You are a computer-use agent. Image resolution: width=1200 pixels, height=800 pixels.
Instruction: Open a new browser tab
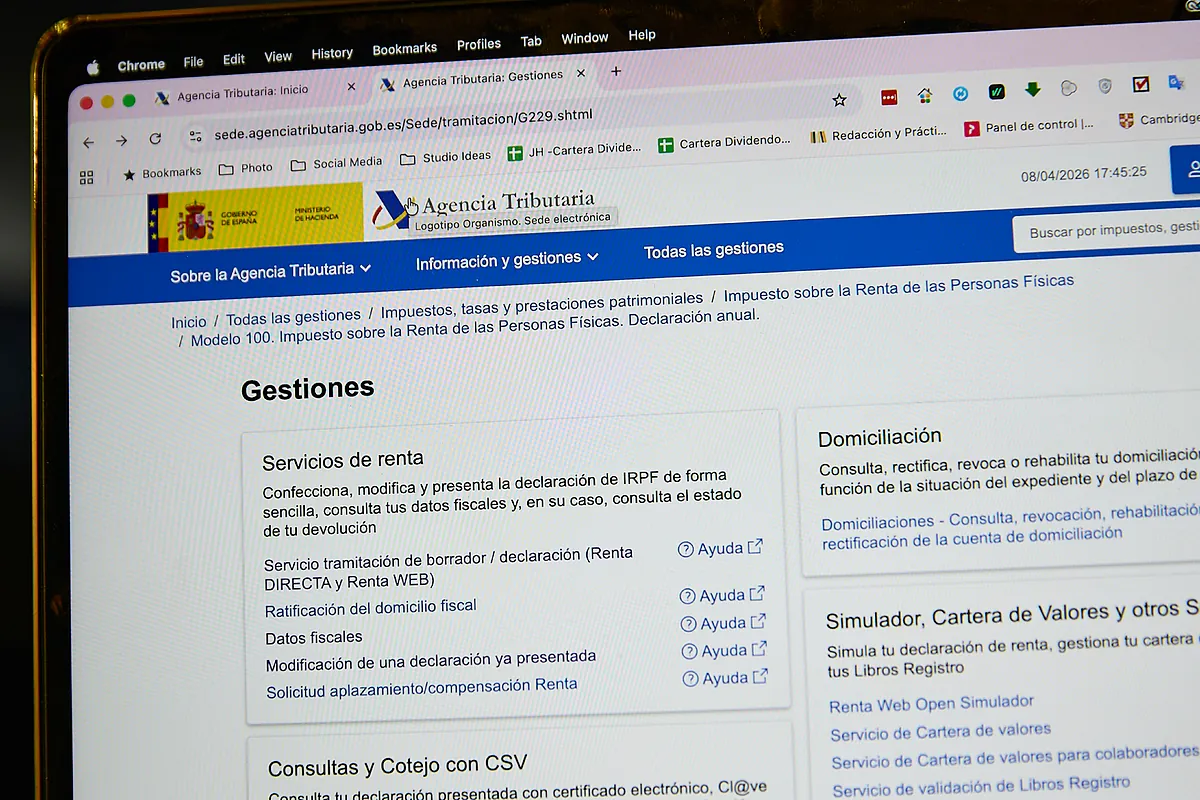(x=616, y=71)
